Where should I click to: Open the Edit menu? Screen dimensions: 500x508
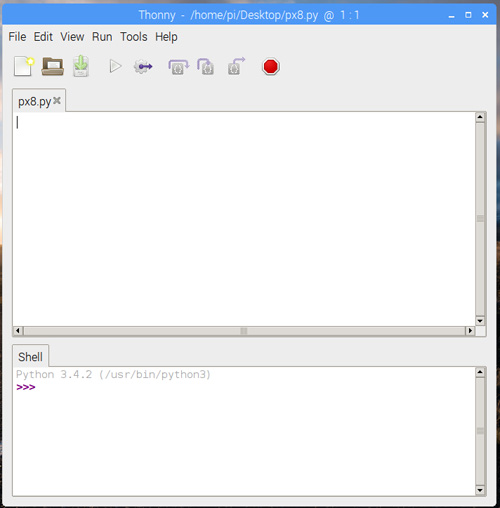43,37
